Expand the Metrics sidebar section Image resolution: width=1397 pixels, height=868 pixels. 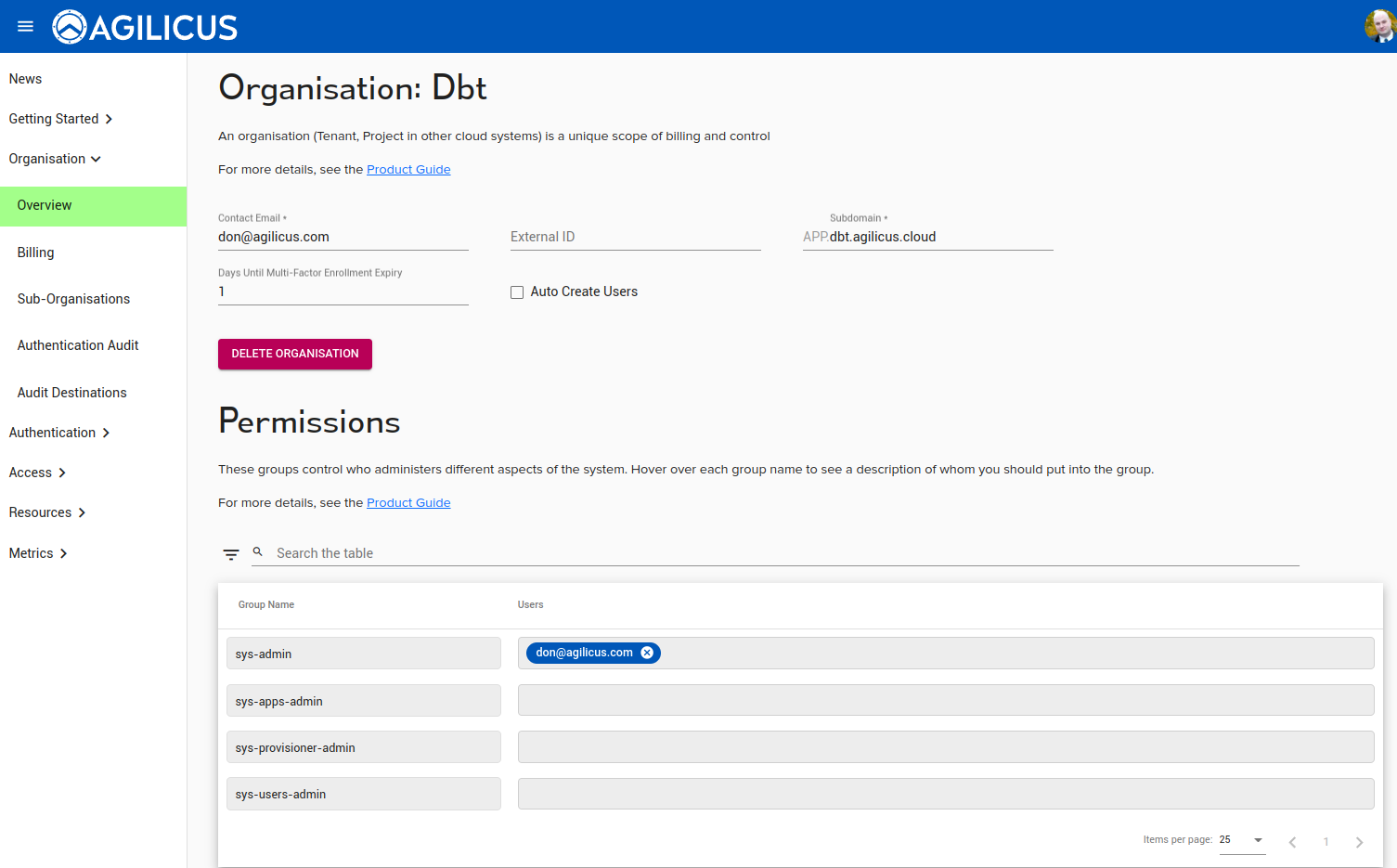coord(38,553)
